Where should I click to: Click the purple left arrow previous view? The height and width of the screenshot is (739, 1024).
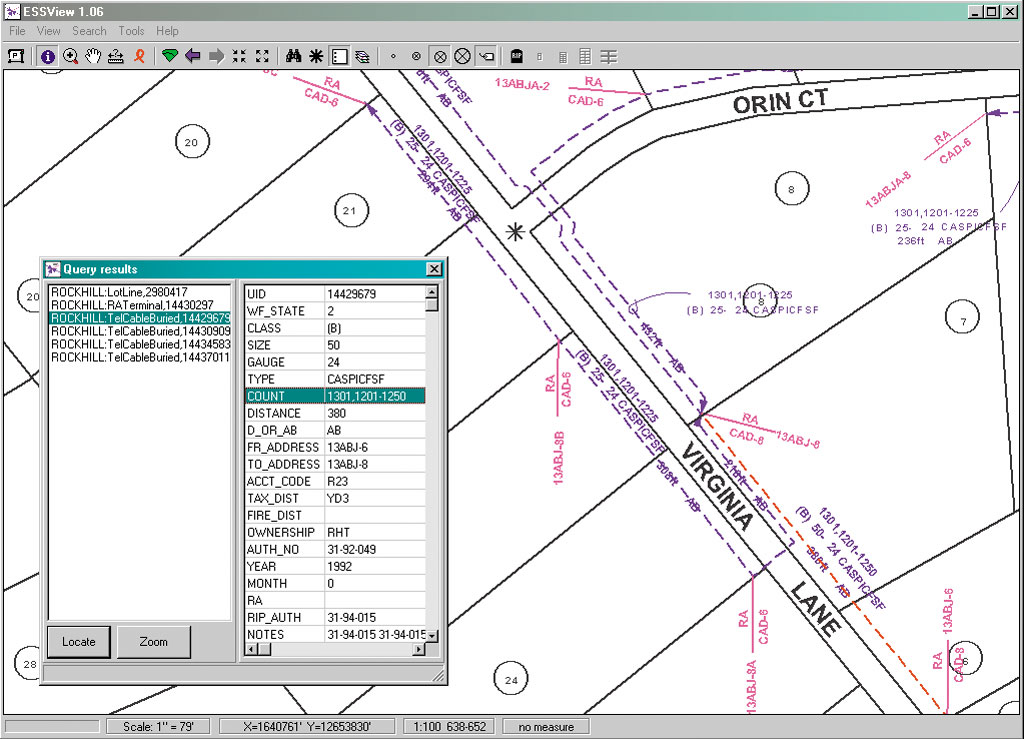tap(193, 56)
